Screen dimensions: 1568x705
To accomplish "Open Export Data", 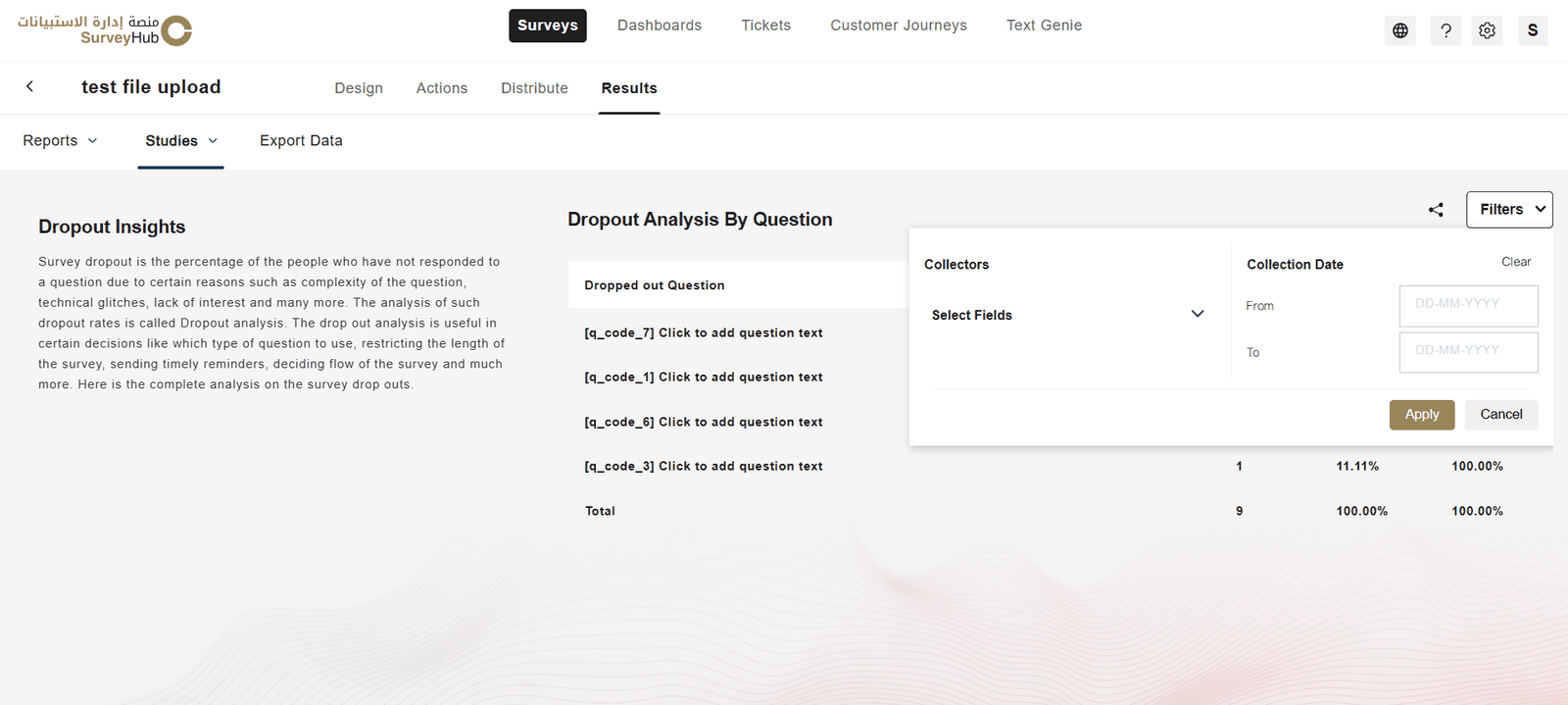I will (x=301, y=140).
